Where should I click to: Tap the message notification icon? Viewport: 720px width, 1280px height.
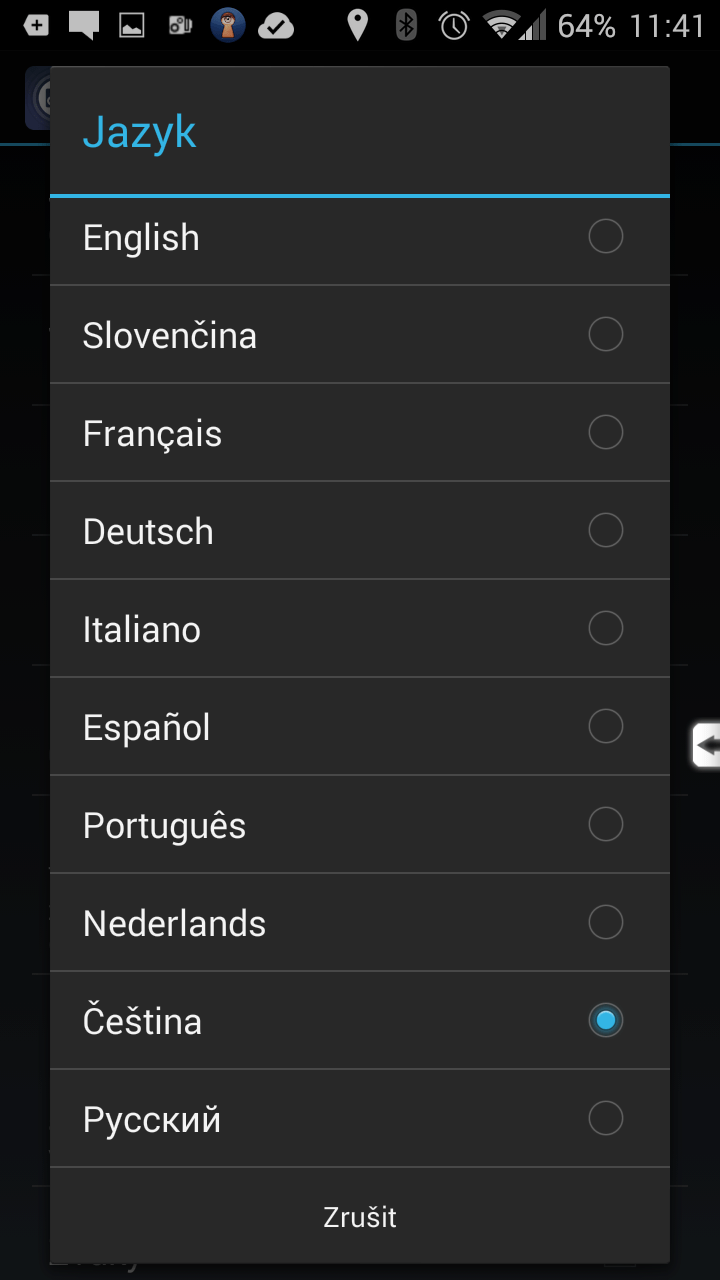coord(83,25)
